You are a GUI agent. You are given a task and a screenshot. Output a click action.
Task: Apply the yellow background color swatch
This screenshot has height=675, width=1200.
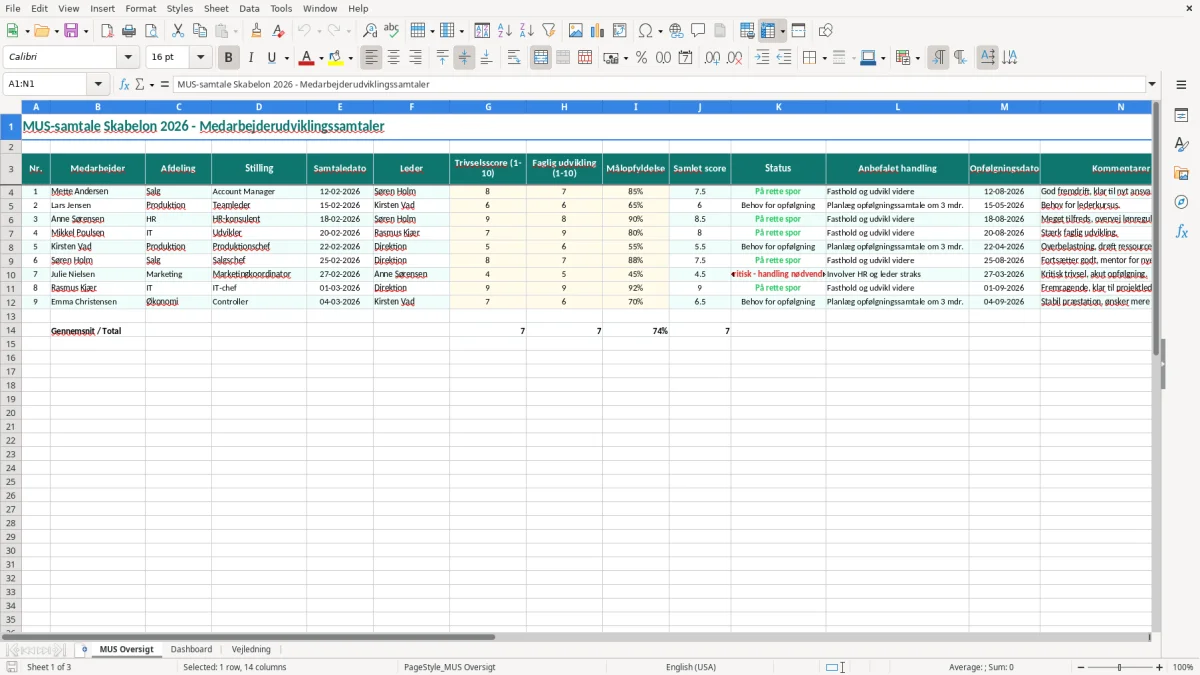click(337, 58)
